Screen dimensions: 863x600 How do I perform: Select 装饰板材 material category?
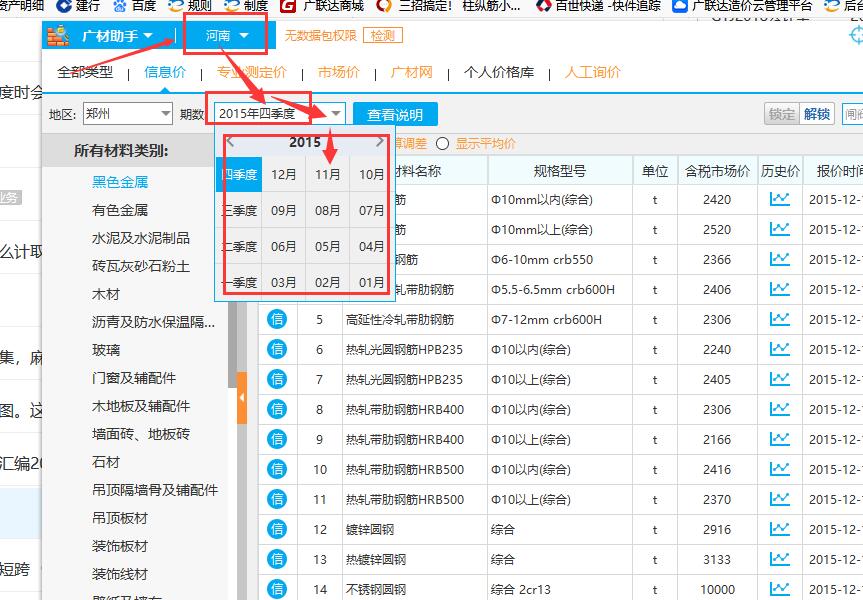(x=120, y=546)
